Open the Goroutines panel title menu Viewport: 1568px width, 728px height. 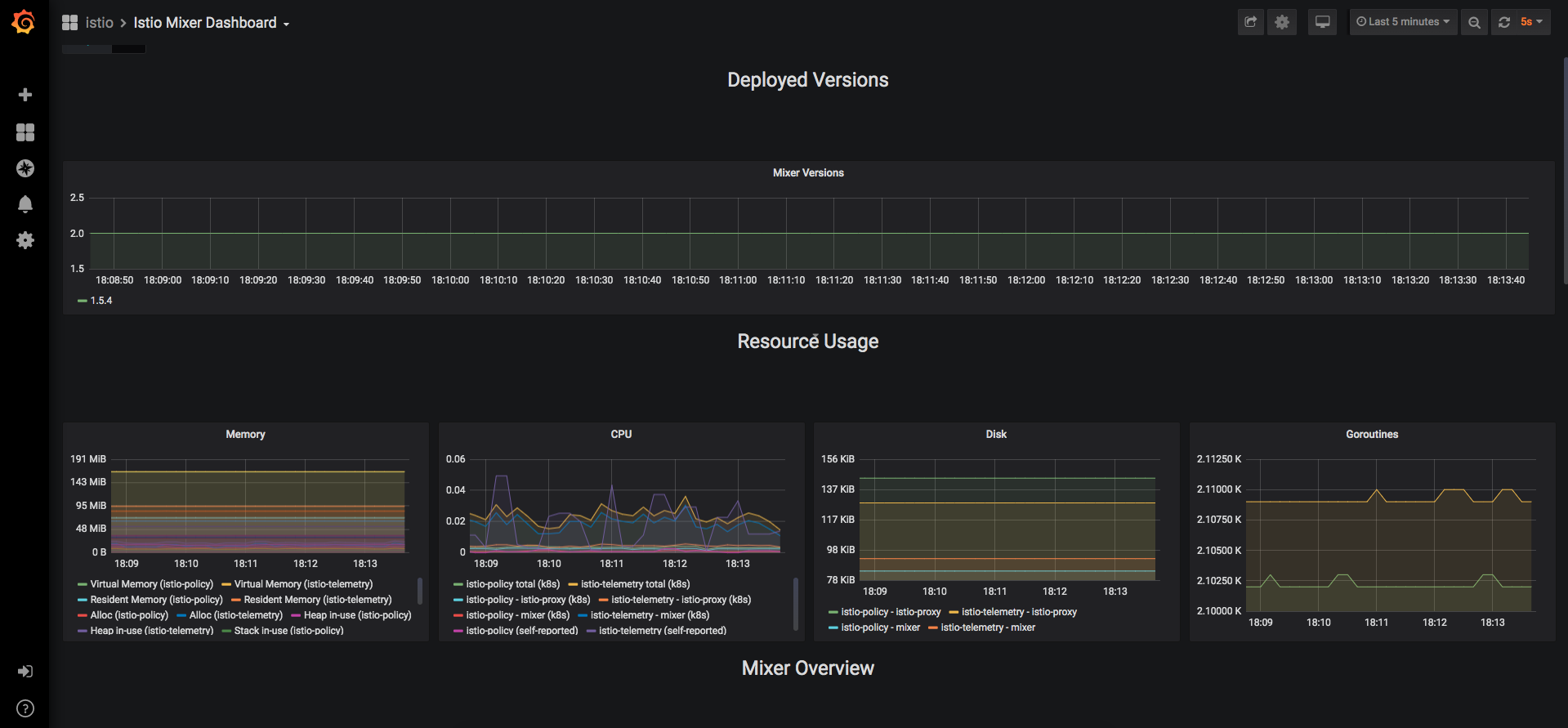point(1372,435)
